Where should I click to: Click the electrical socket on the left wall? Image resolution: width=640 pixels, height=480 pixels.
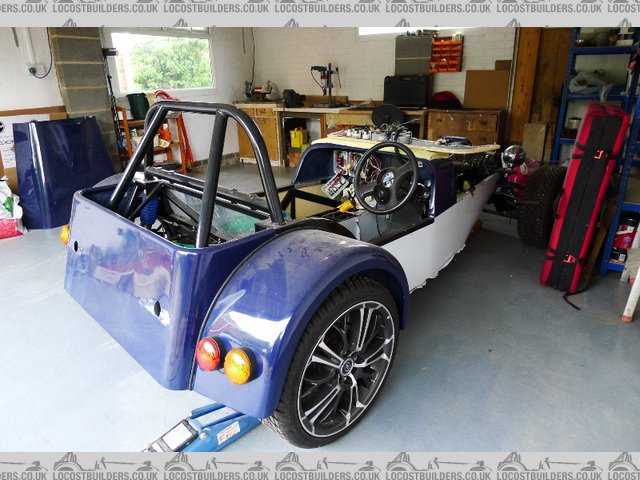pos(37,70)
